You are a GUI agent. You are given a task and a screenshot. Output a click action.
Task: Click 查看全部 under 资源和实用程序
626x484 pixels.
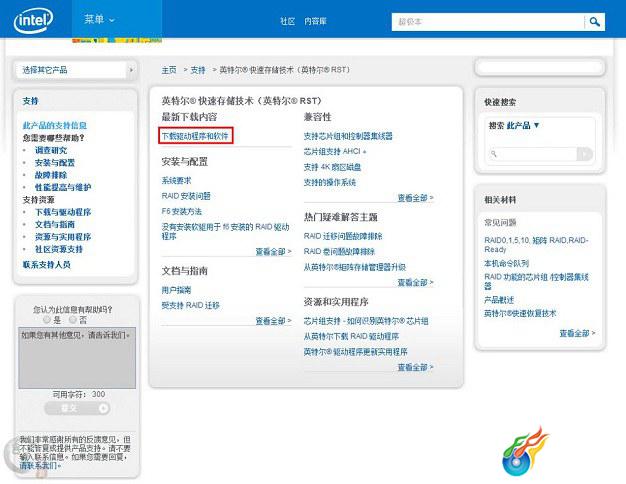click(x=416, y=367)
